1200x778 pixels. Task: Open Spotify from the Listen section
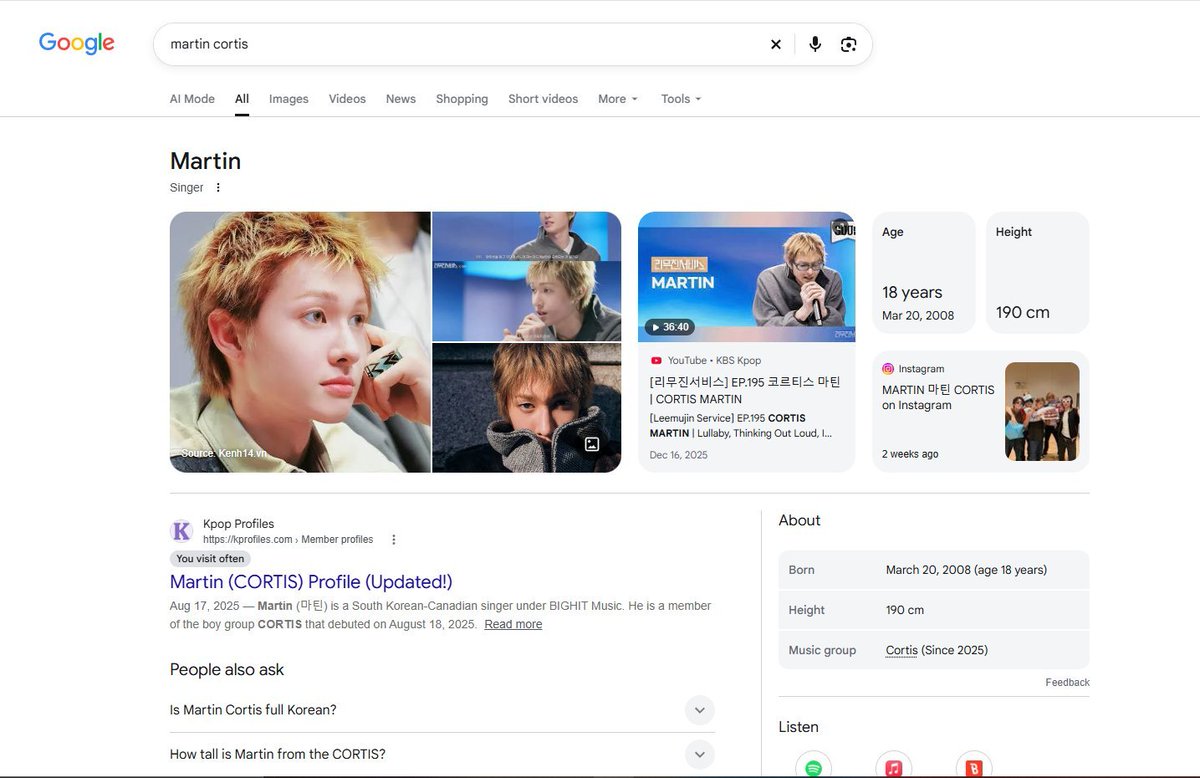[x=813, y=766]
